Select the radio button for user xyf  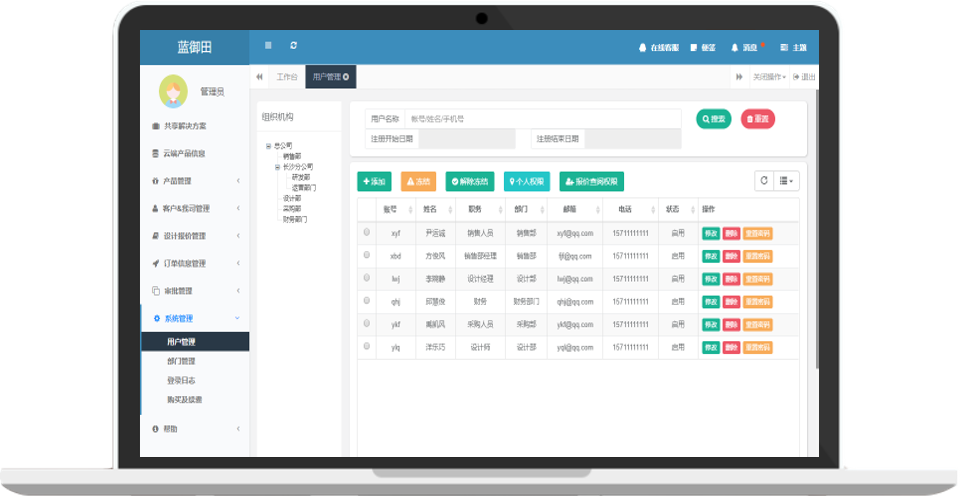click(x=366, y=233)
